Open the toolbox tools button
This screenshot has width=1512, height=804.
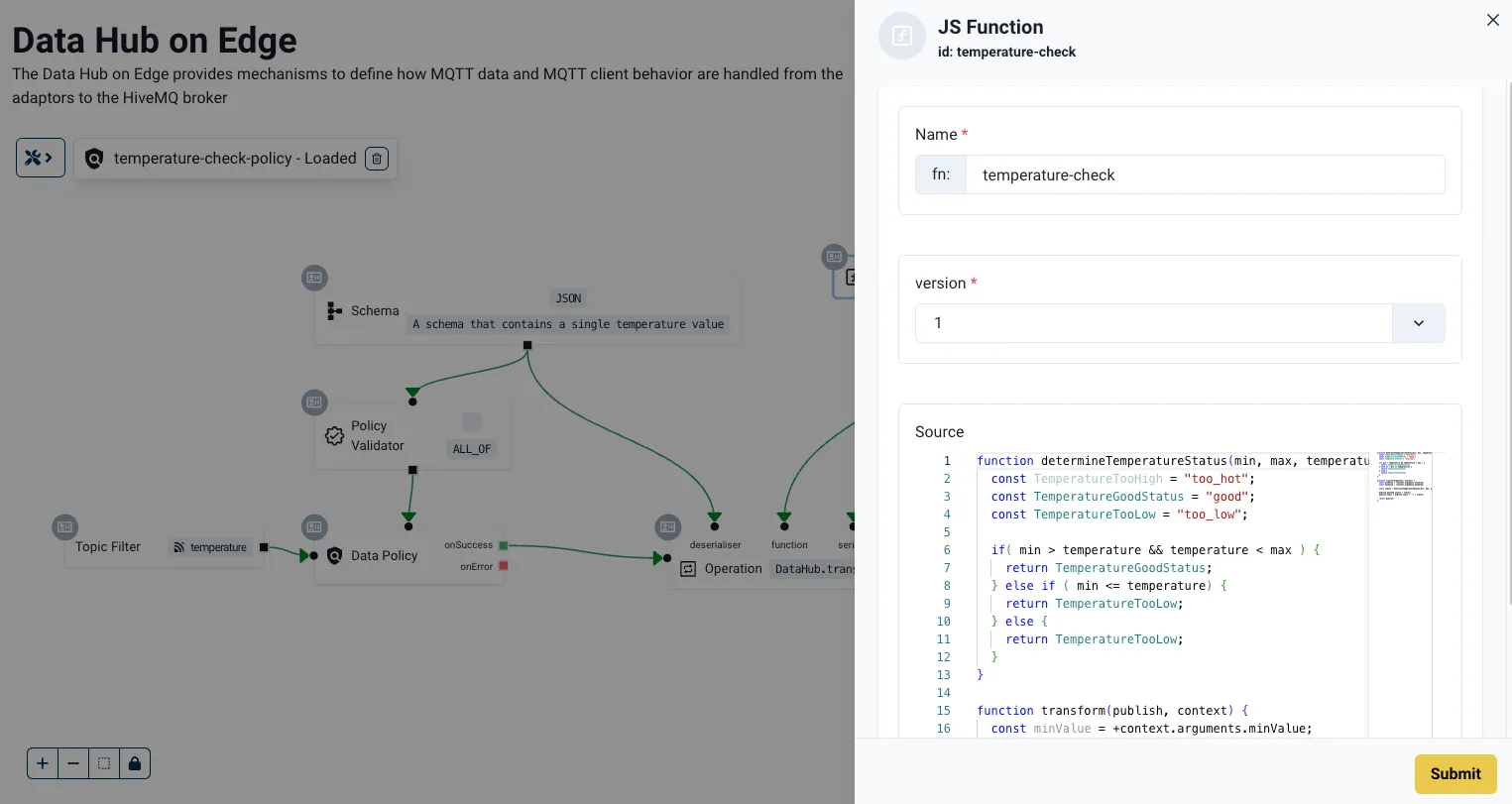pyautogui.click(x=41, y=158)
